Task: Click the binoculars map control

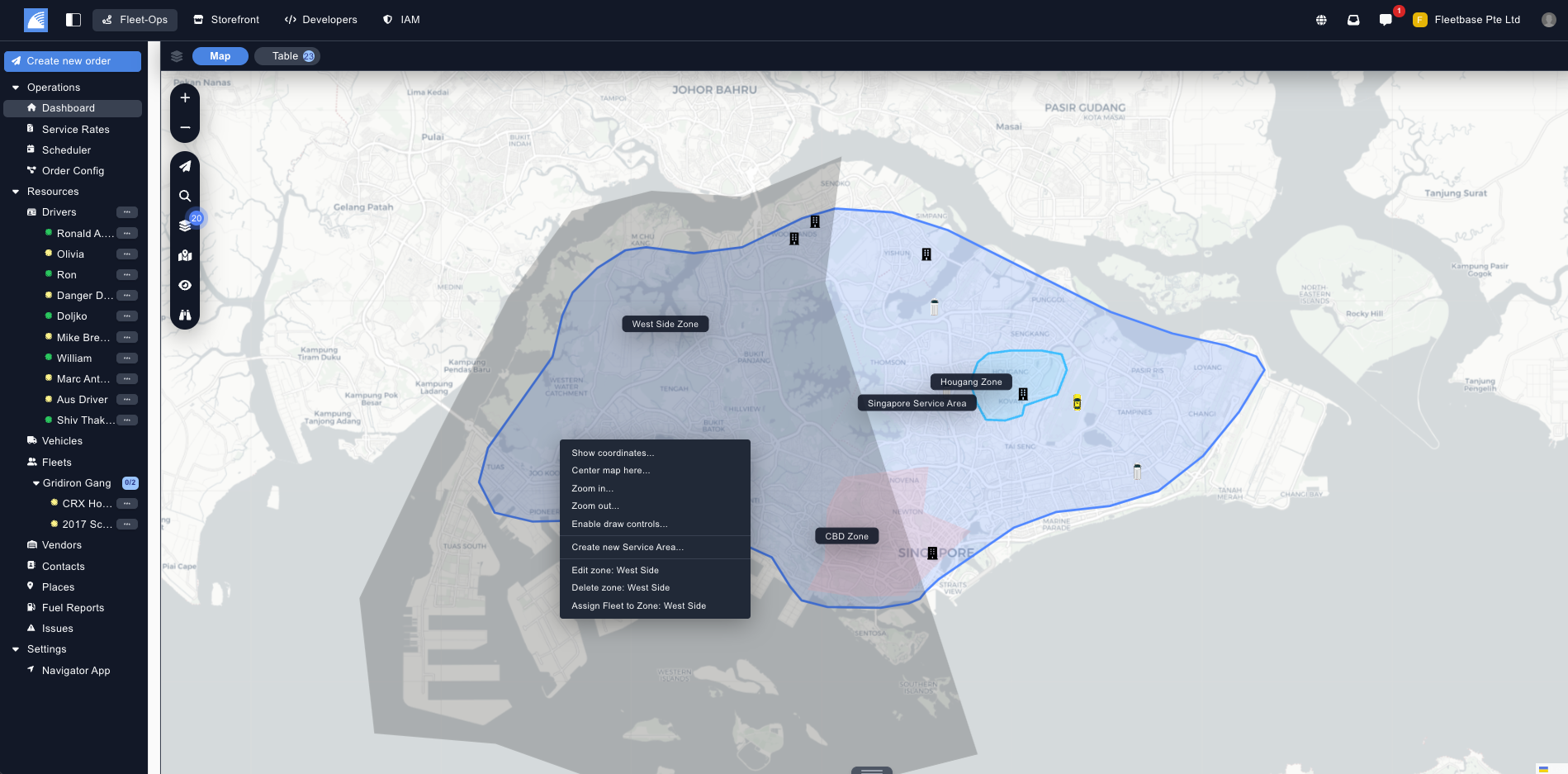Action: coord(185,316)
